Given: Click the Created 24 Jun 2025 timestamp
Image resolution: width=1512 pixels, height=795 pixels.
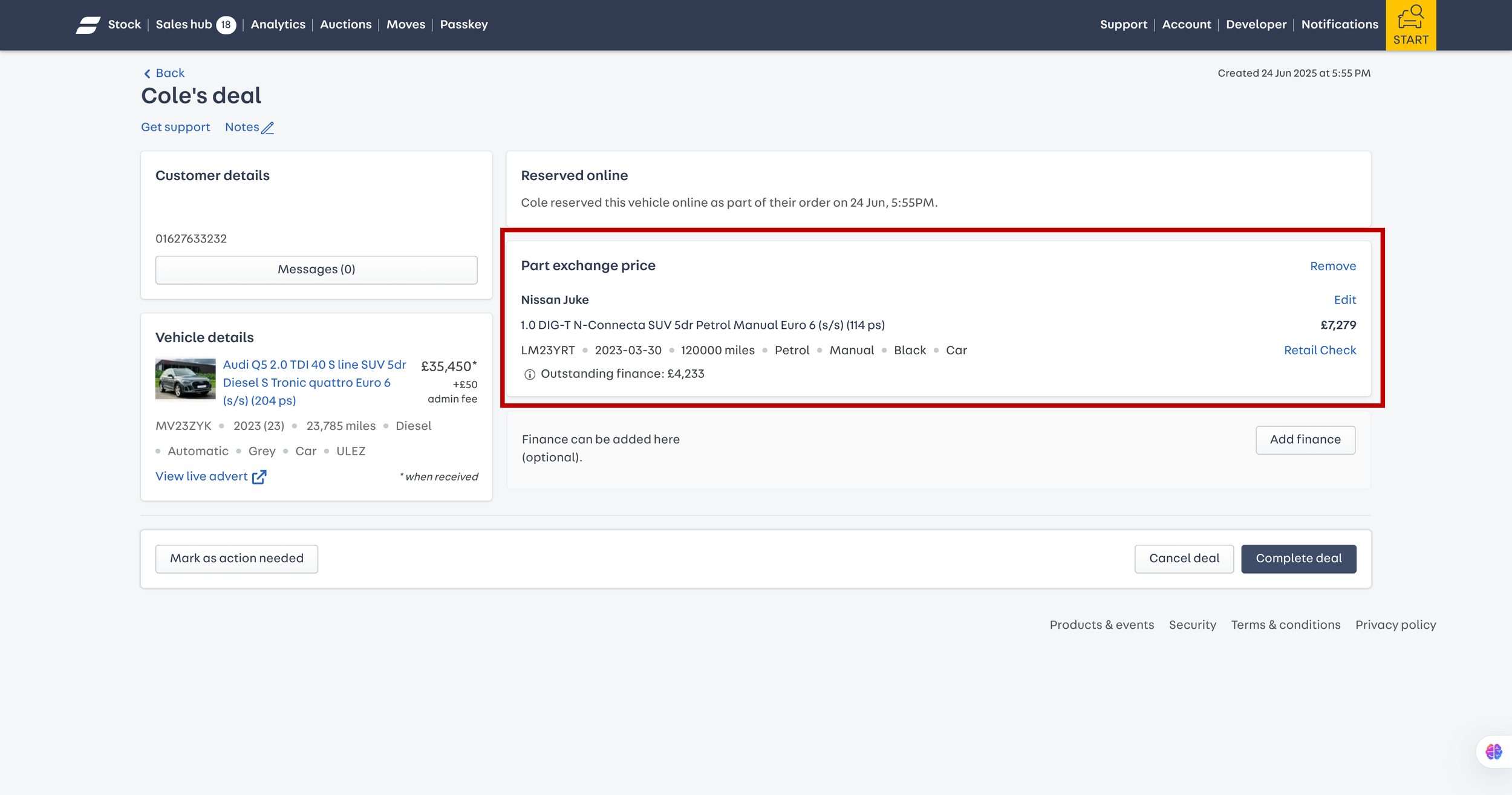Looking at the screenshot, I should click(1294, 73).
